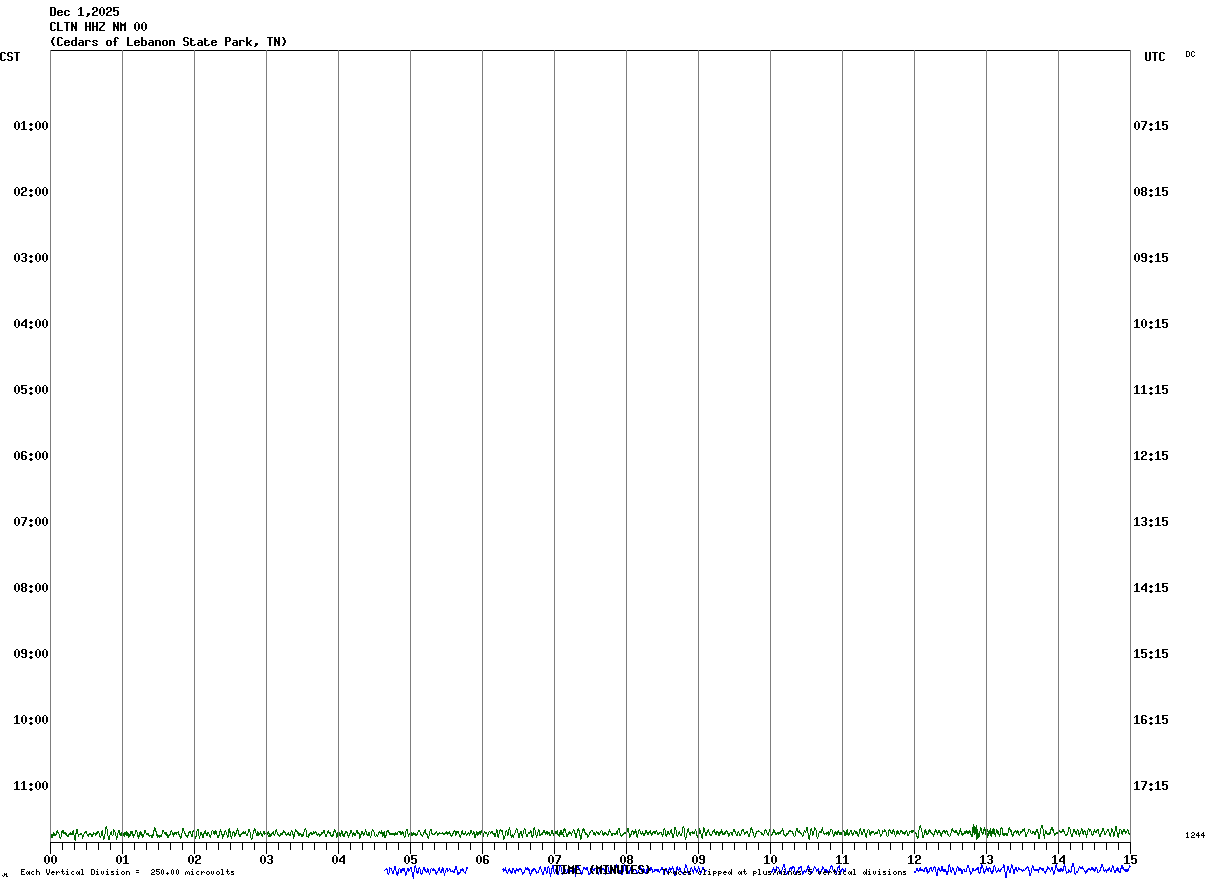Click the 06:00 CST row label
Image resolution: width=1210 pixels, height=886 pixels.
pos(31,456)
